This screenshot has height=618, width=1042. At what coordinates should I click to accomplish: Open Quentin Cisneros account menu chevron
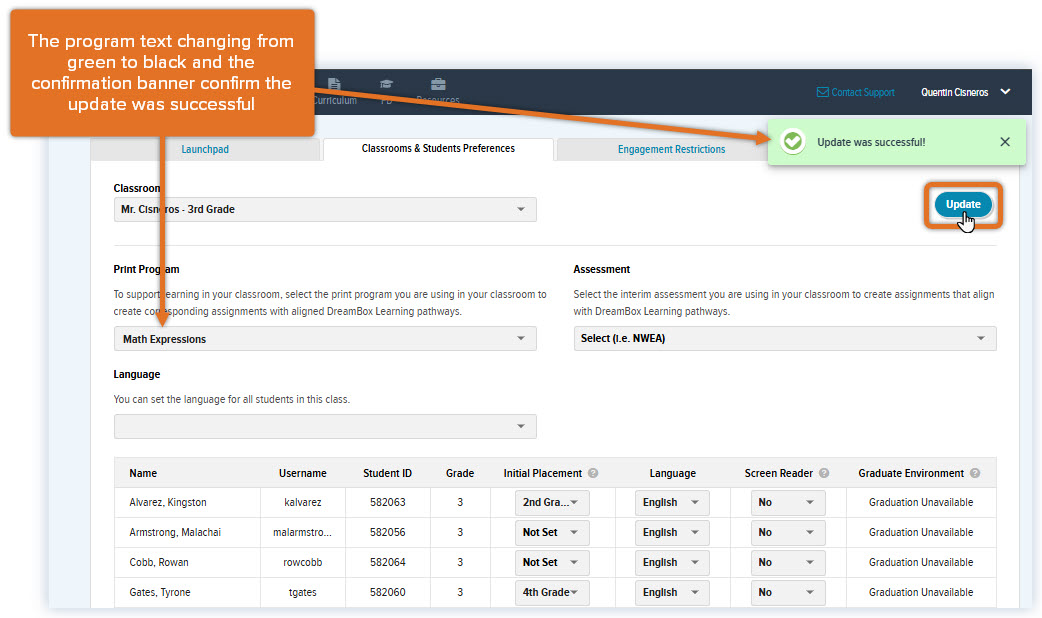pos(1005,92)
